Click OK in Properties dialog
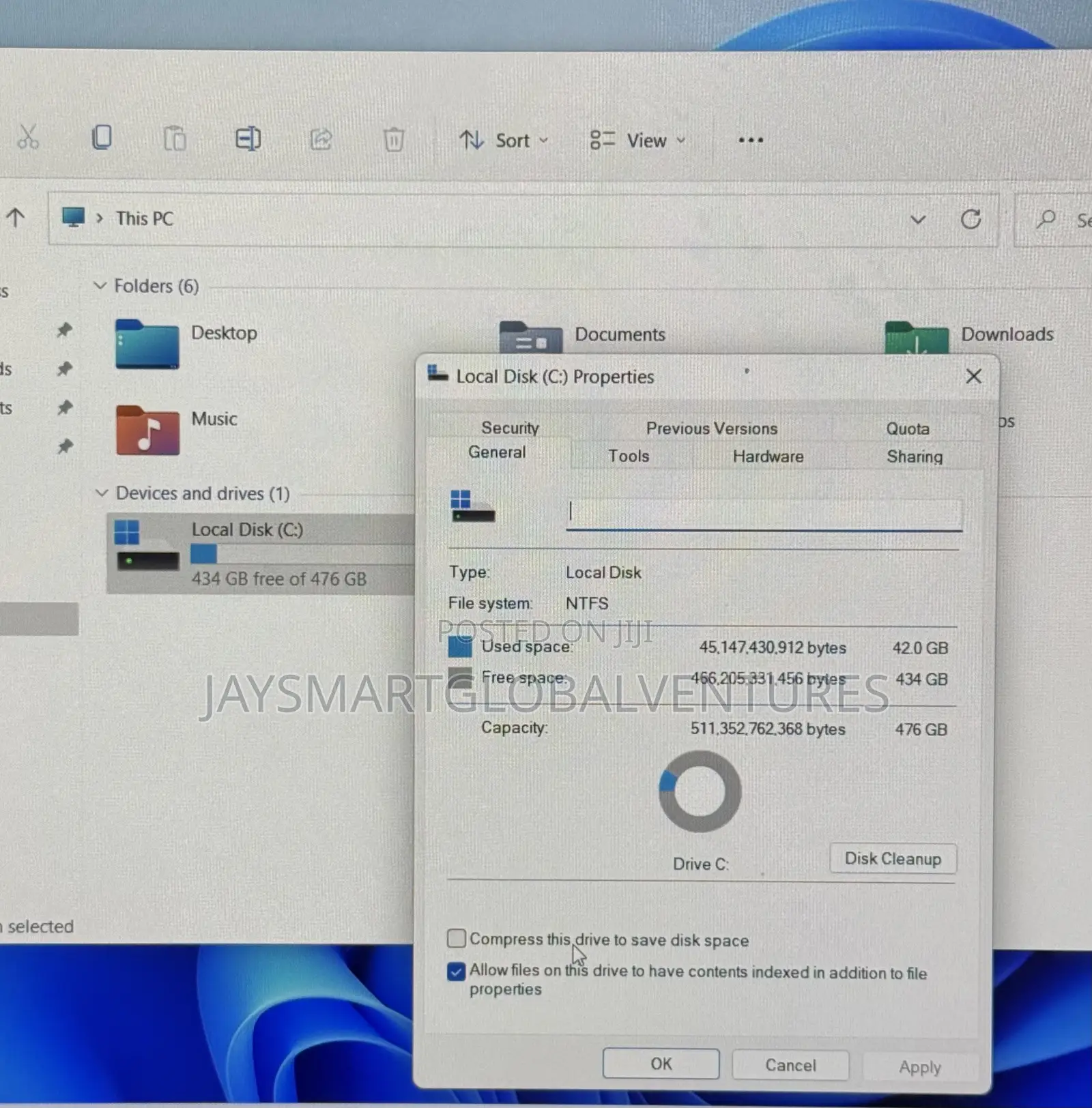The height and width of the screenshot is (1108, 1092). 661,1064
